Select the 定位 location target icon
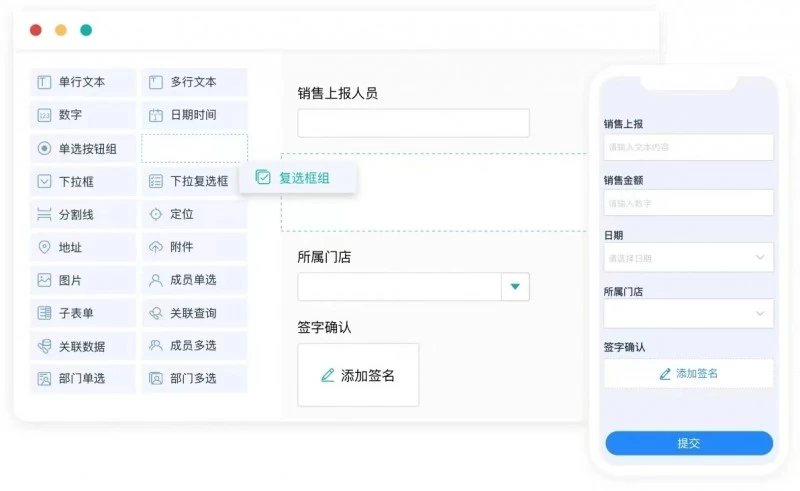Screen dimensions: 800x491 point(155,214)
